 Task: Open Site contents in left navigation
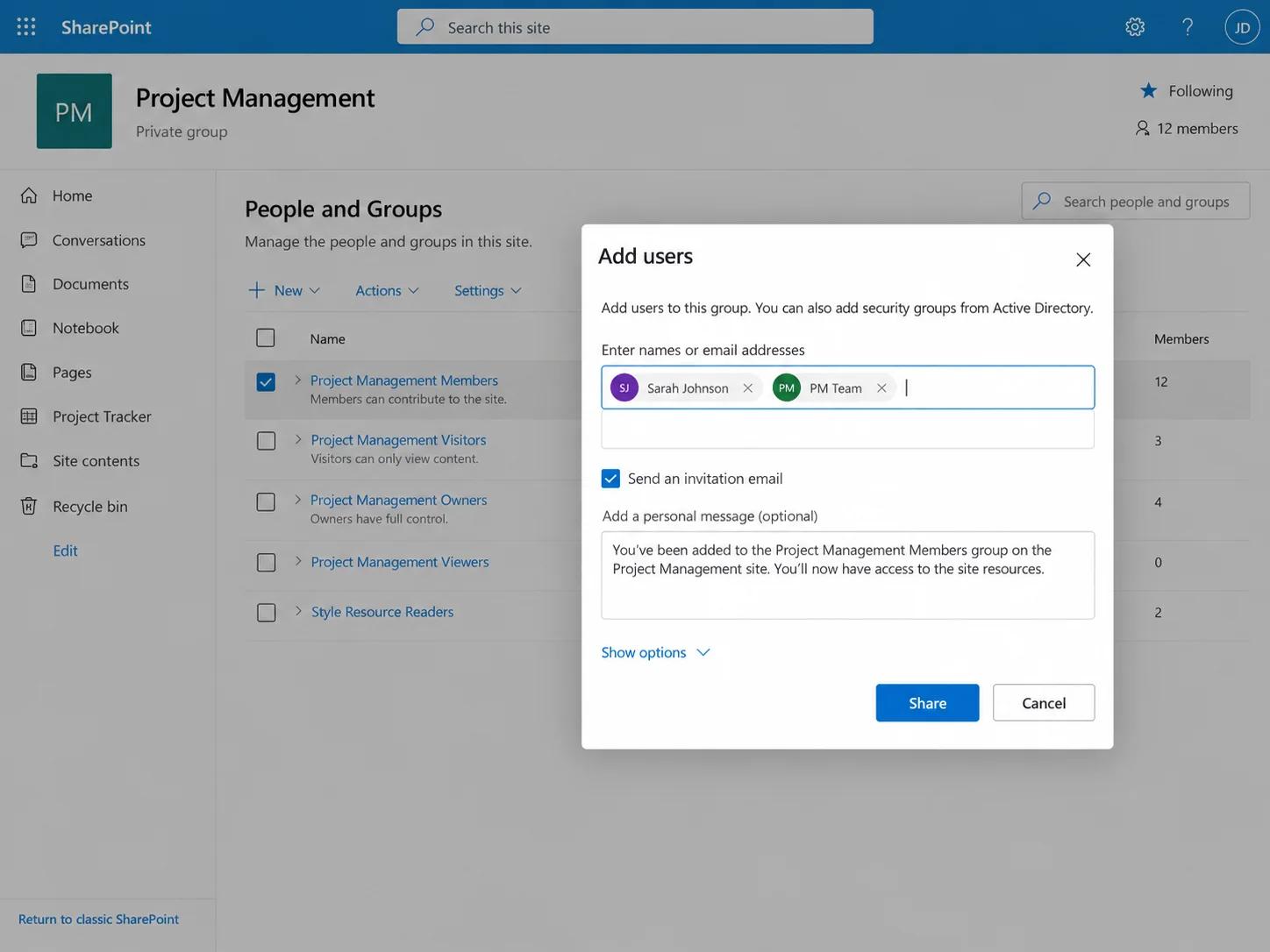tap(96, 460)
